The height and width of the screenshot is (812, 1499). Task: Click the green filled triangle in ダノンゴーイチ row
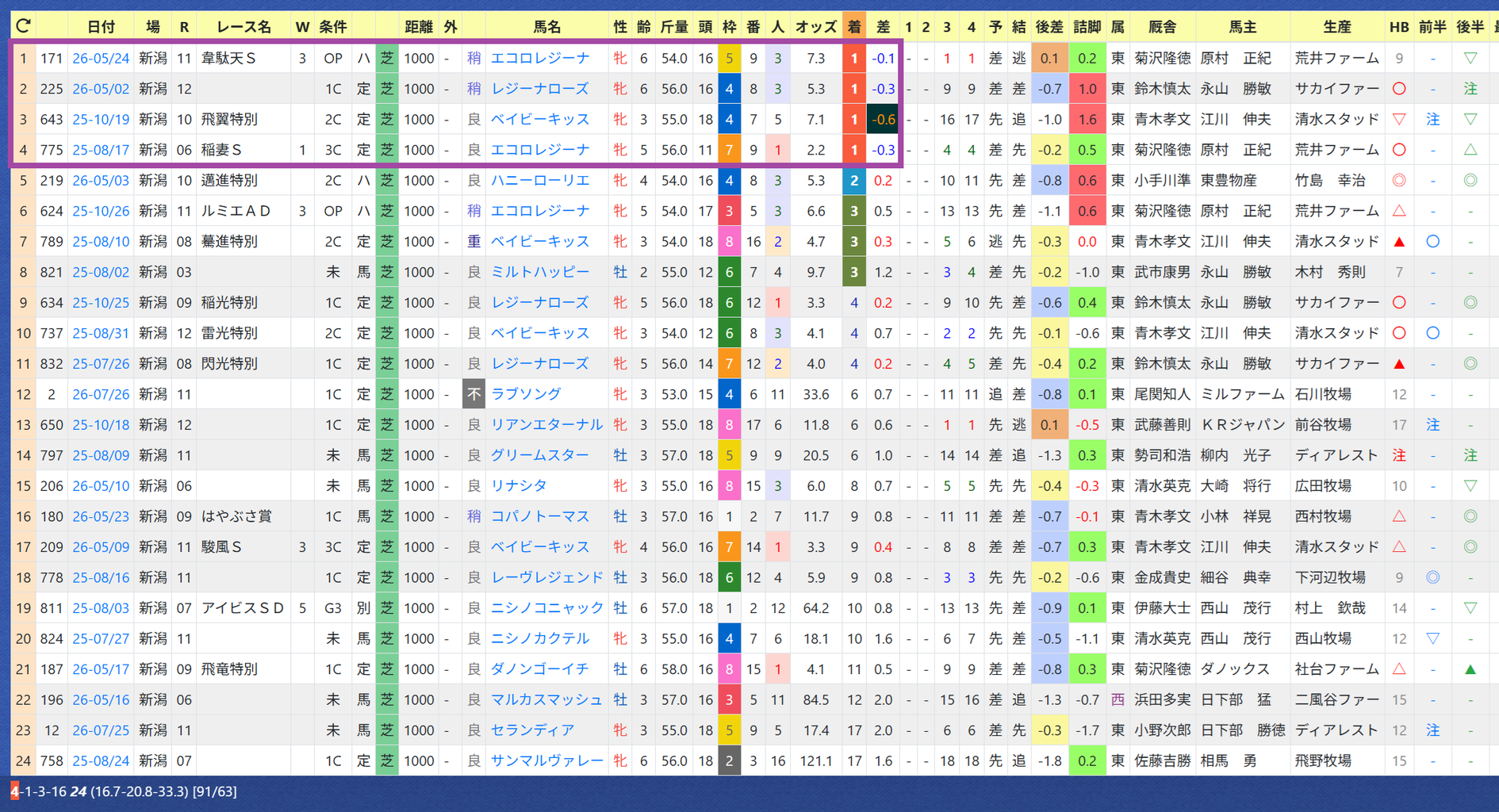coord(1470,669)
